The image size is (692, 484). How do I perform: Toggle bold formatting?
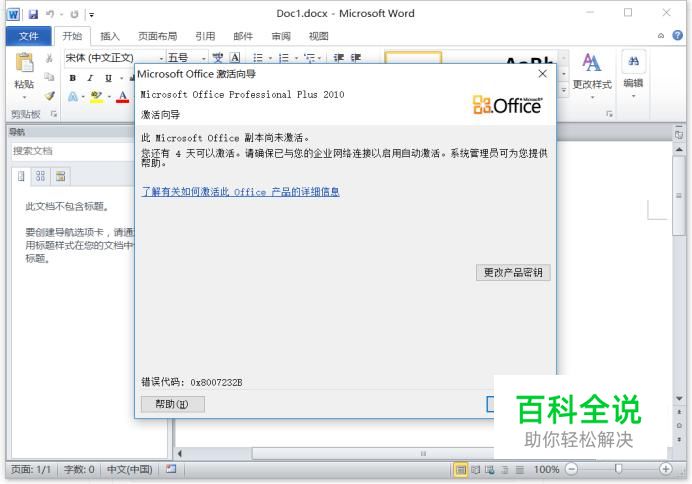[72, 78]
